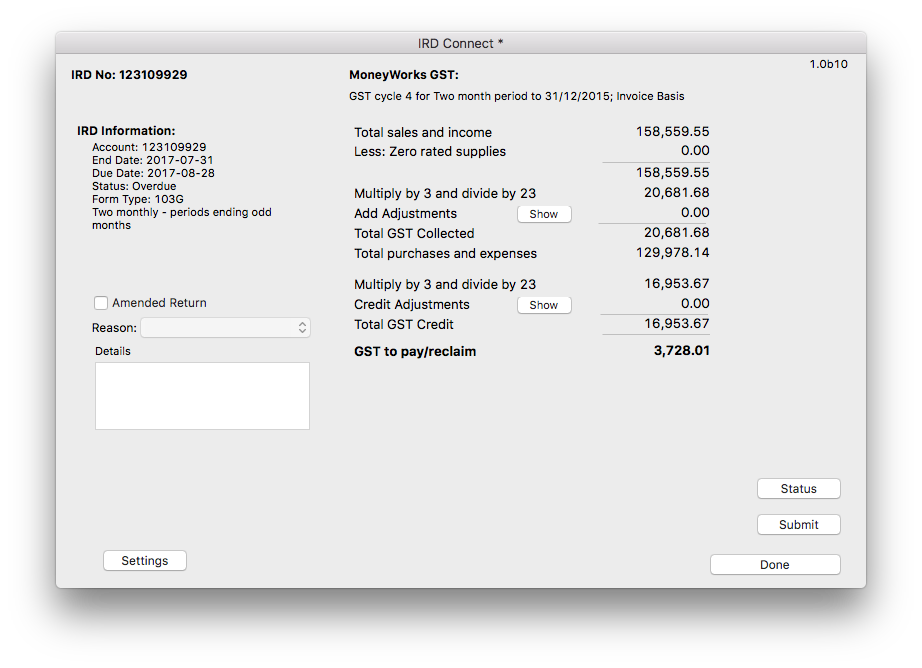Show the Add Adjustments breakdown
Image resolution: width=922 pixels, height=668 pixels.
[x=544, y=214]
